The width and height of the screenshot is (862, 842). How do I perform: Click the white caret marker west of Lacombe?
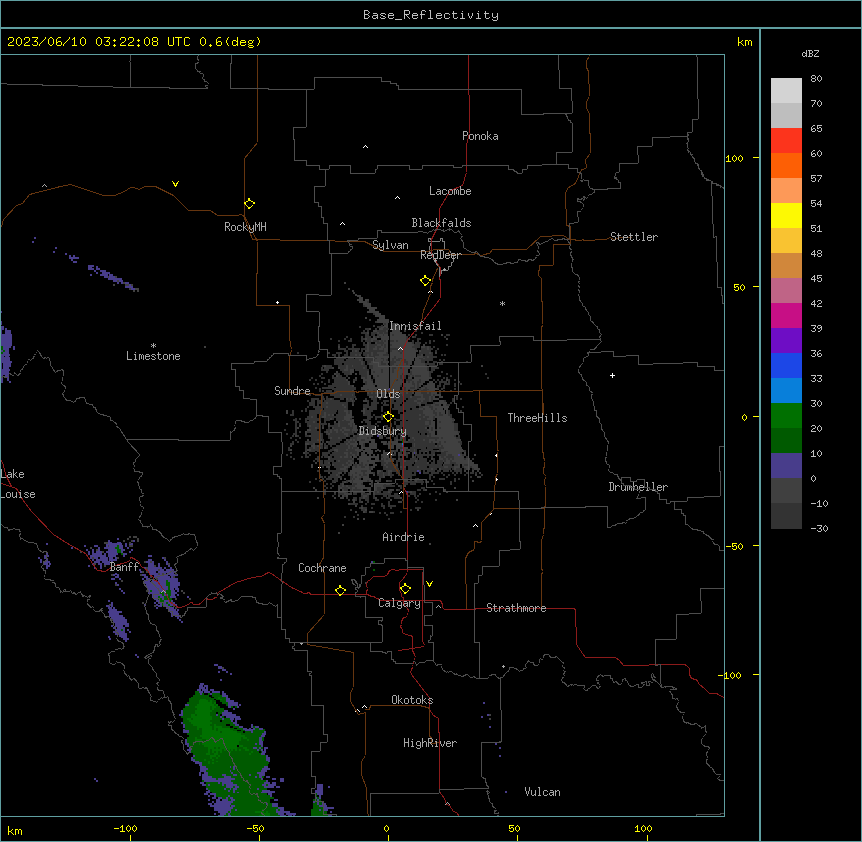point(397,198)
